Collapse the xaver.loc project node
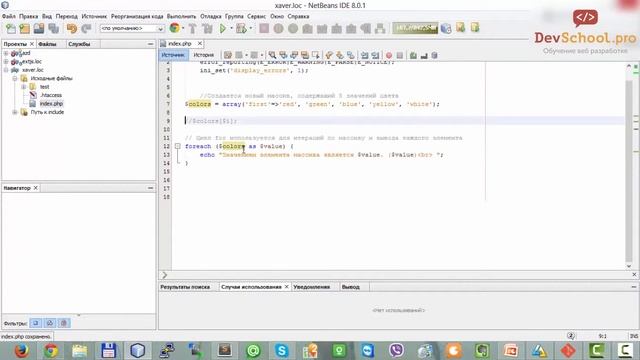Screen dimensions: 640x360 [x=6, y=70]
